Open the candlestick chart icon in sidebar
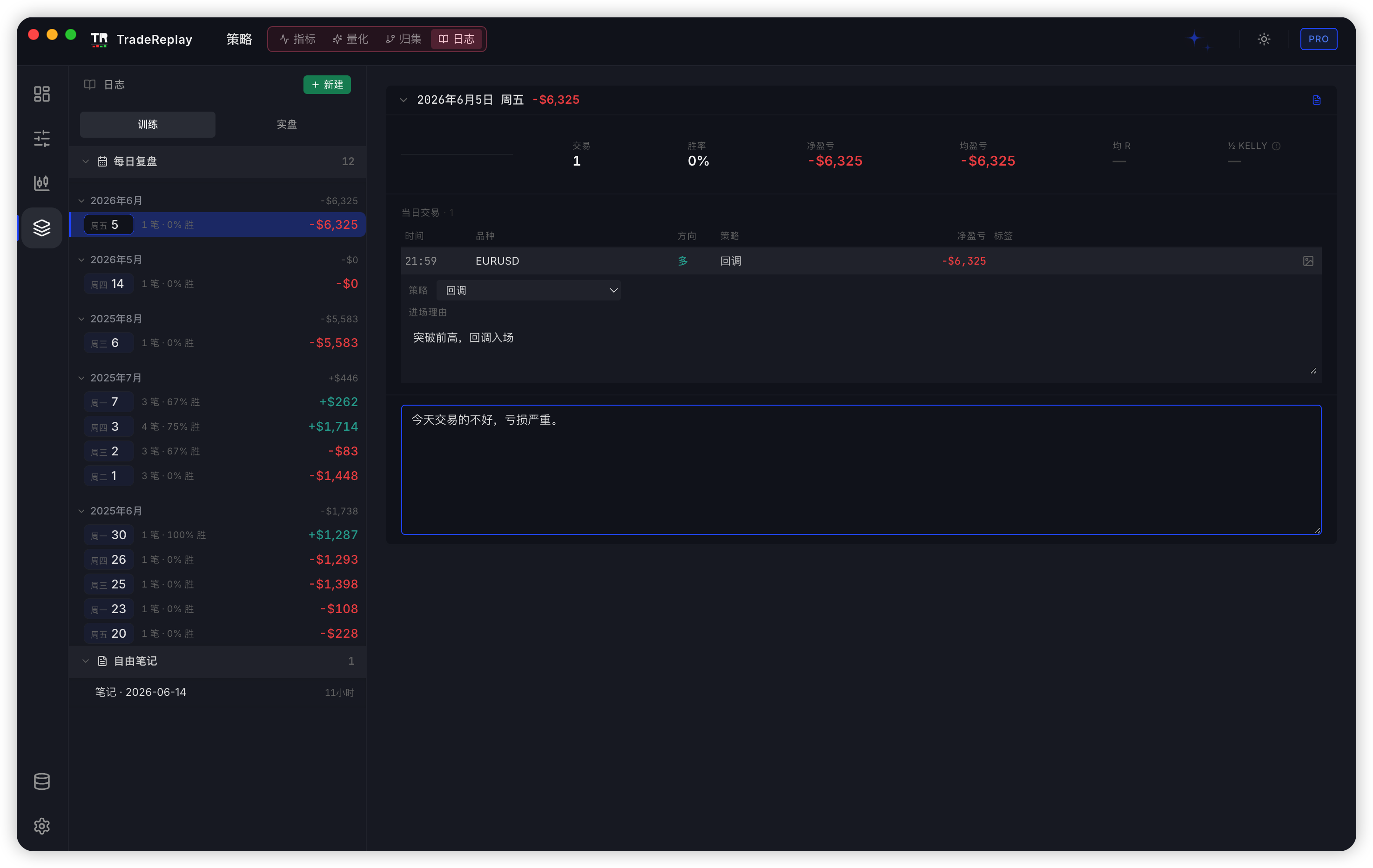This screenshot has width=1373, height=868. pos(41,183)
